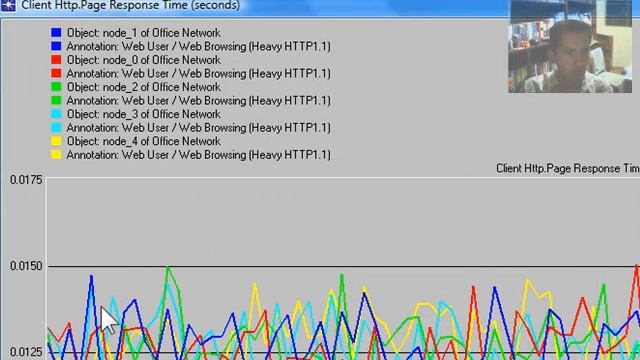Click the yellow swatch for node_4 object
This screenshot has height=360, width=640.
coord(56,141)
